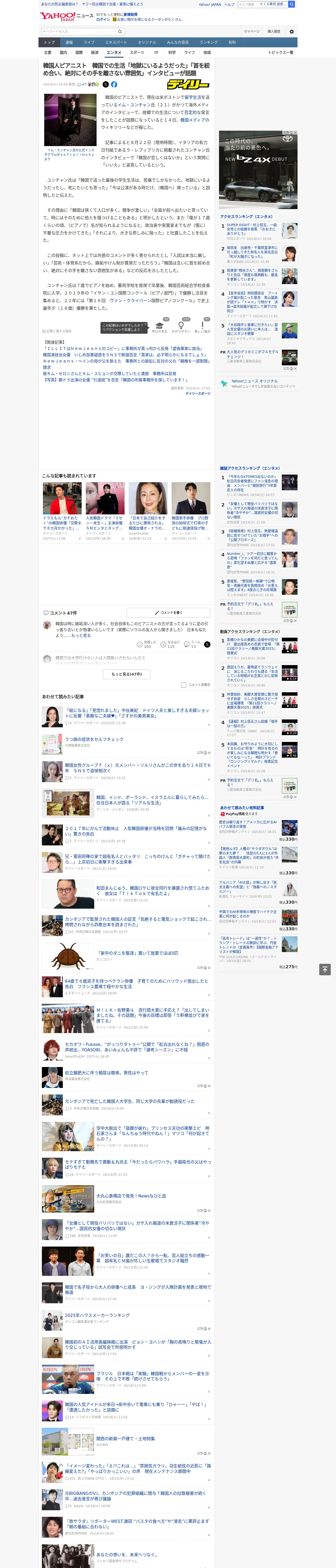
Task: Click the first commenter's avatar
Action: (47, 625)
